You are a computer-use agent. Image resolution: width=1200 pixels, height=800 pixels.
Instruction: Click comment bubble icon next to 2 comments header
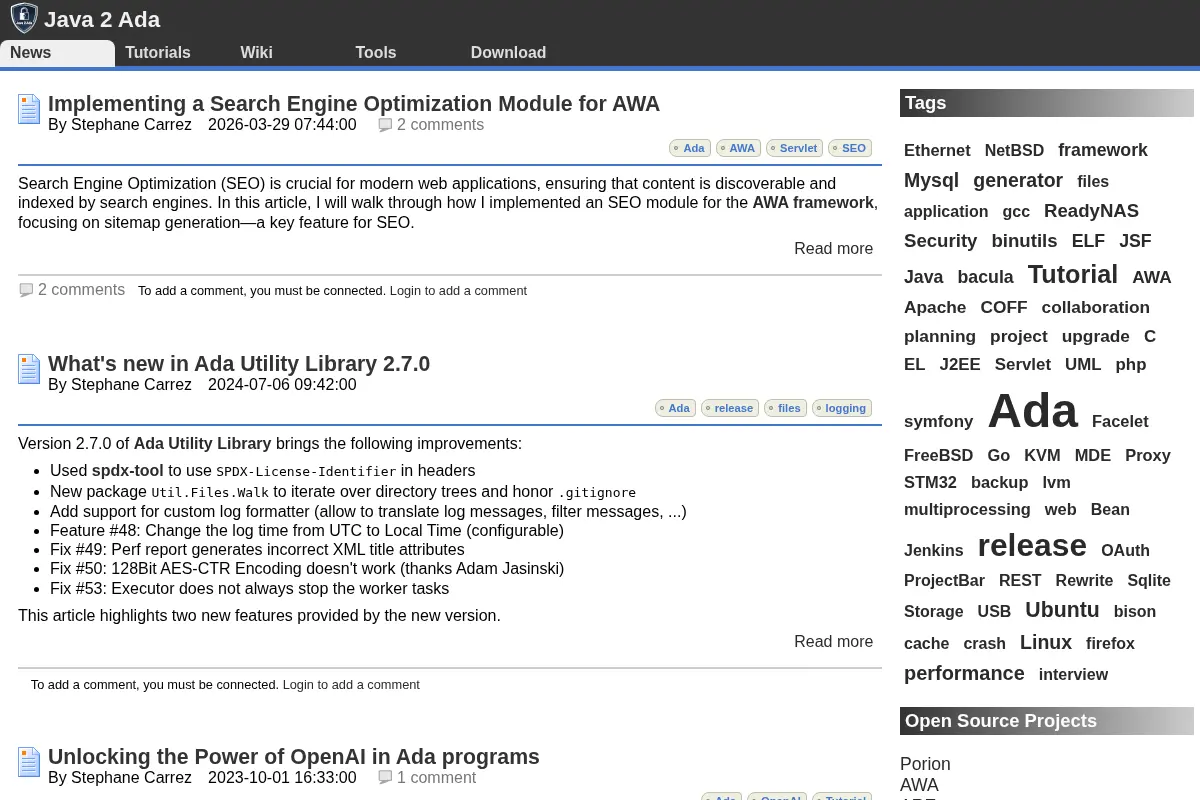tap(385, 125)
